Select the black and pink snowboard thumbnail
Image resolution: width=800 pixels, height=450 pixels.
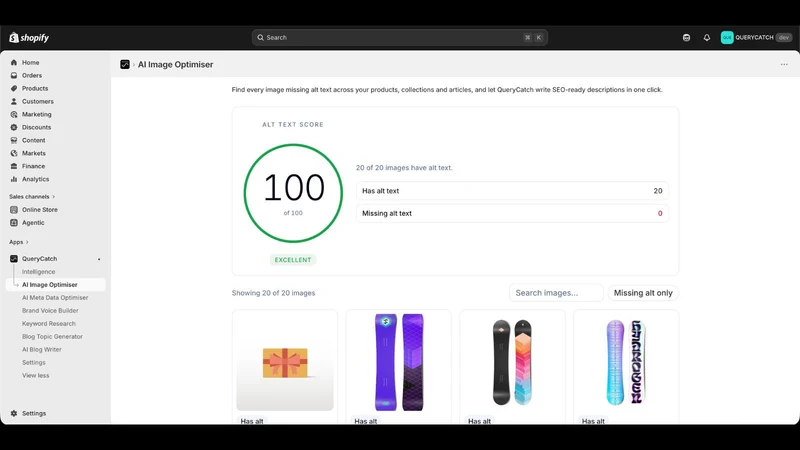(512, 362)
